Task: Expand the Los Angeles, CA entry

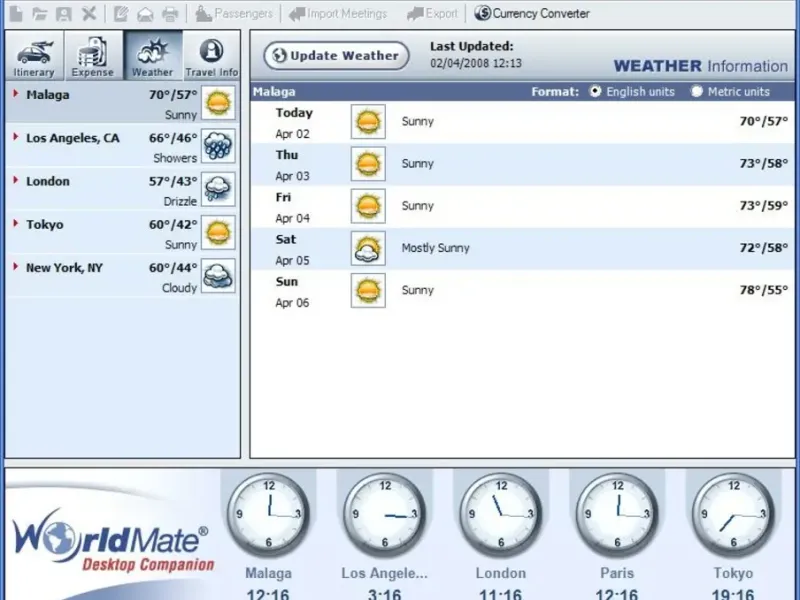Action: coord(16,138)
